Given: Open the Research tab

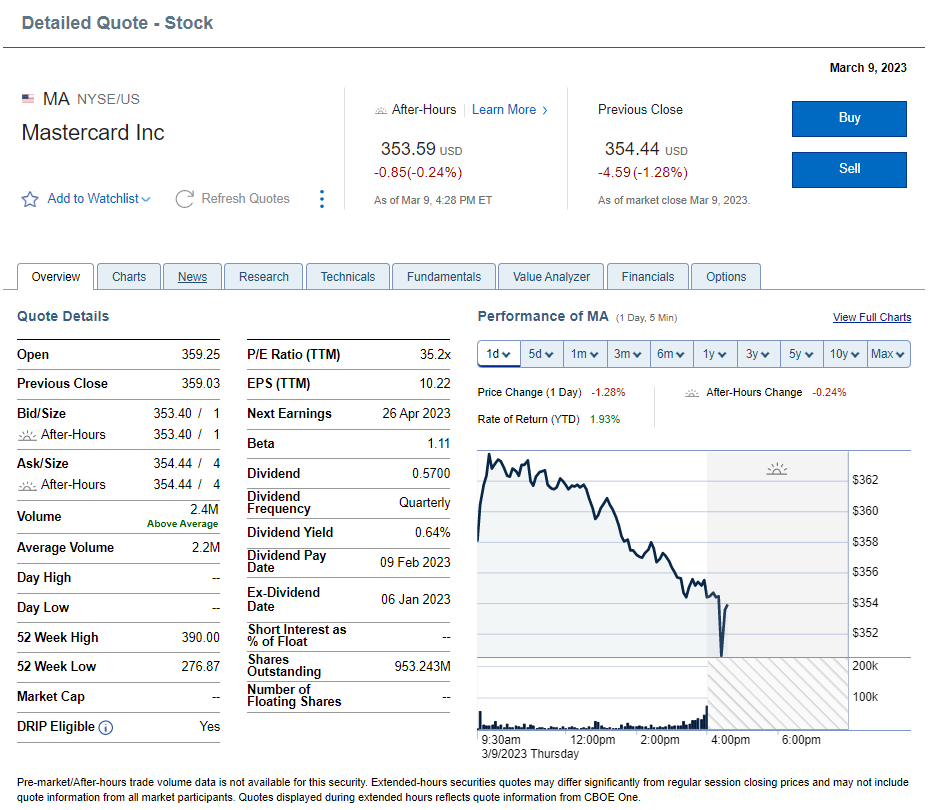Looking at the screenshot, I should click(263, 277).
